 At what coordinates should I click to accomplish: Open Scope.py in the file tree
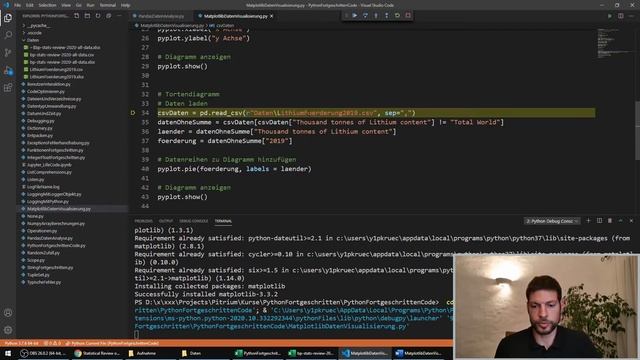tap(36, 260)
